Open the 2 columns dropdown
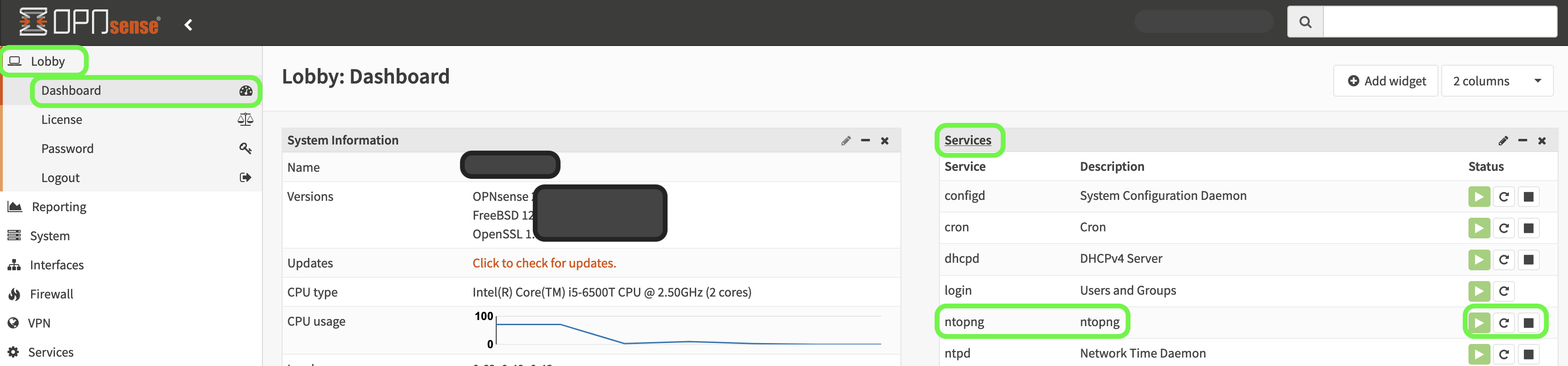The width and height of the screenshot is (1568, 366). (x=1497, y=81)
